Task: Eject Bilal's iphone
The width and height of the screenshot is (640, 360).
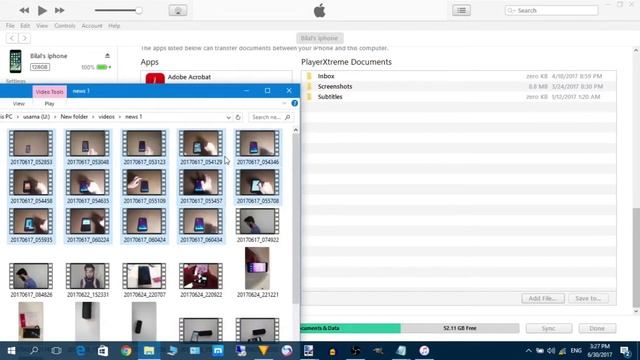Action: [x=107, y=56]
